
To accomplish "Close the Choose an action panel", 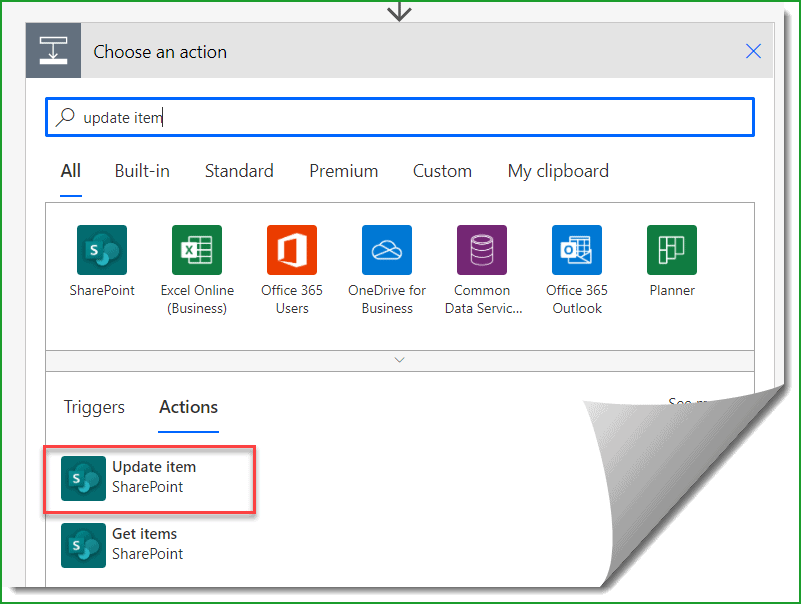I will (753, 51).
